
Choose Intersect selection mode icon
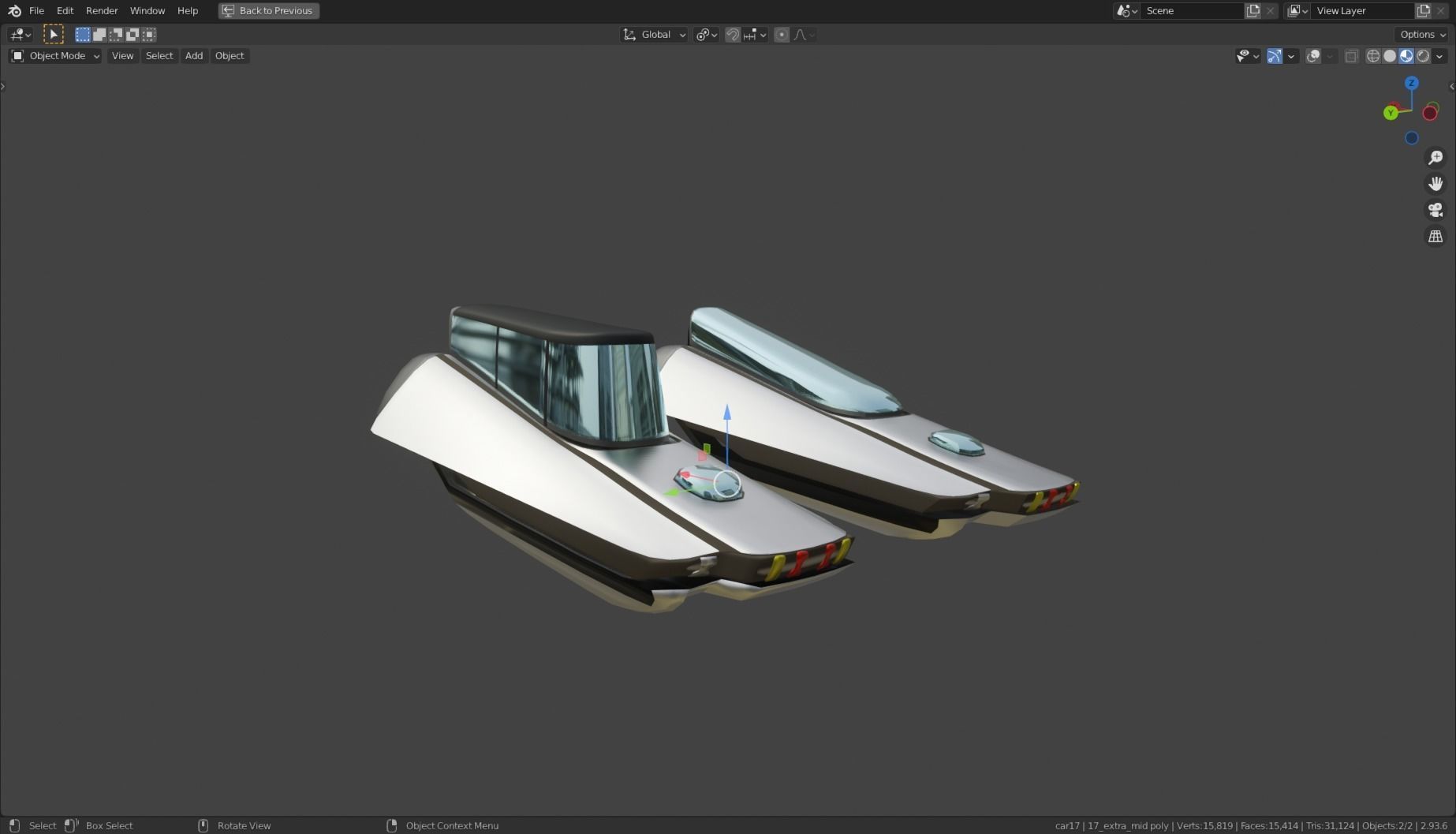point(149,34)
